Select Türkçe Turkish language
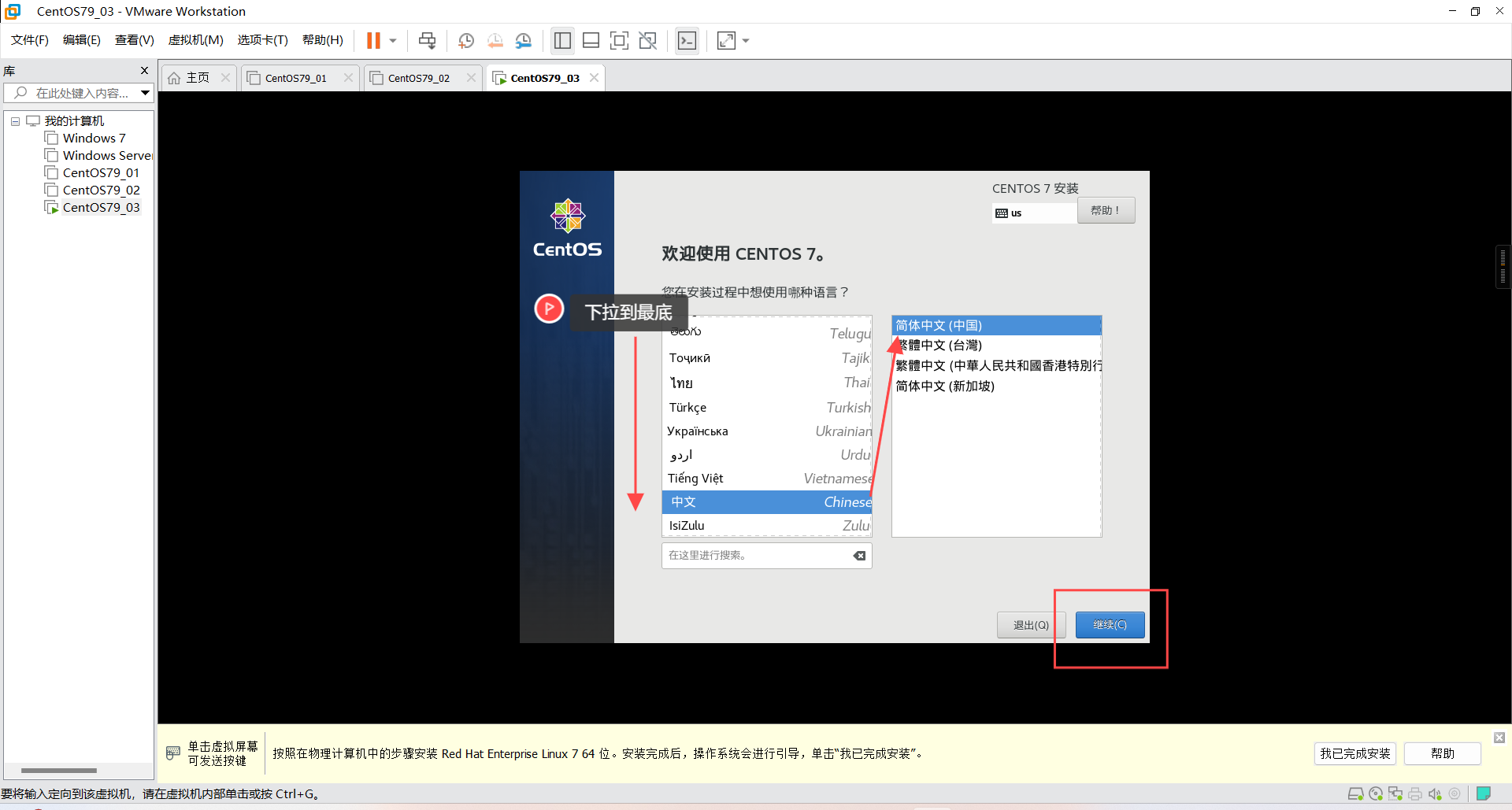 pos(767,407)
